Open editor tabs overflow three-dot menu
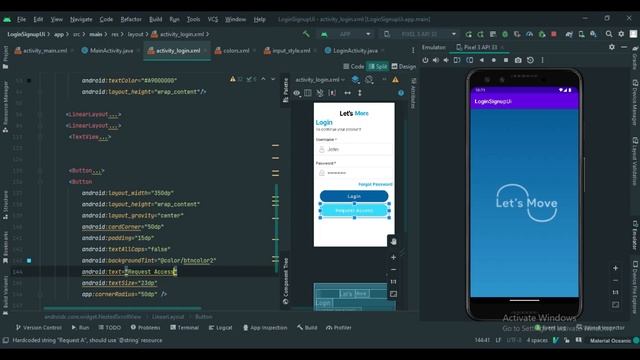Screen dimensions: 640x360 pos(413,50)
